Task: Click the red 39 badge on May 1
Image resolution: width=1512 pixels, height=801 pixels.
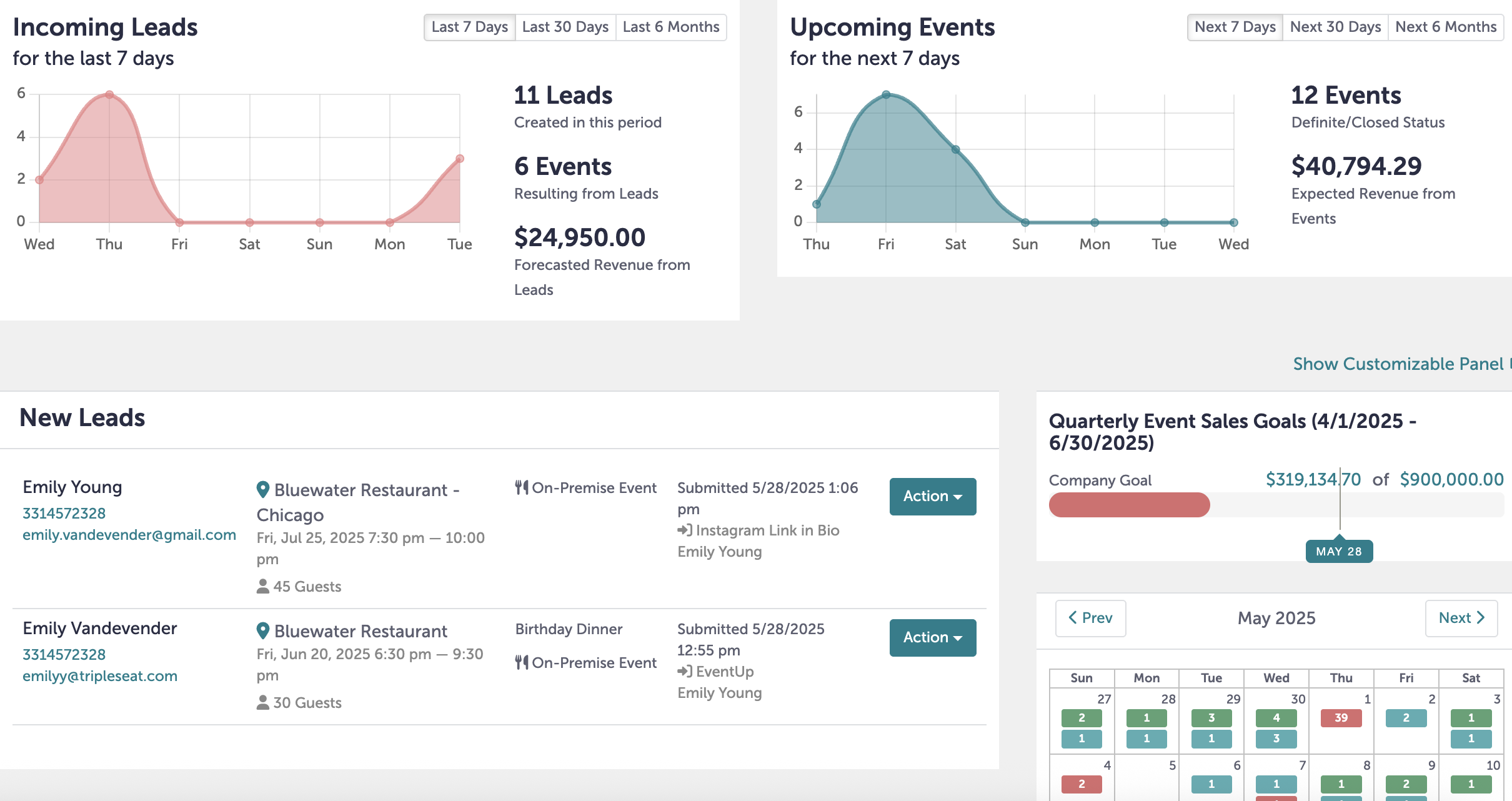Action: pyautogui.click(x=1341, y=717)
